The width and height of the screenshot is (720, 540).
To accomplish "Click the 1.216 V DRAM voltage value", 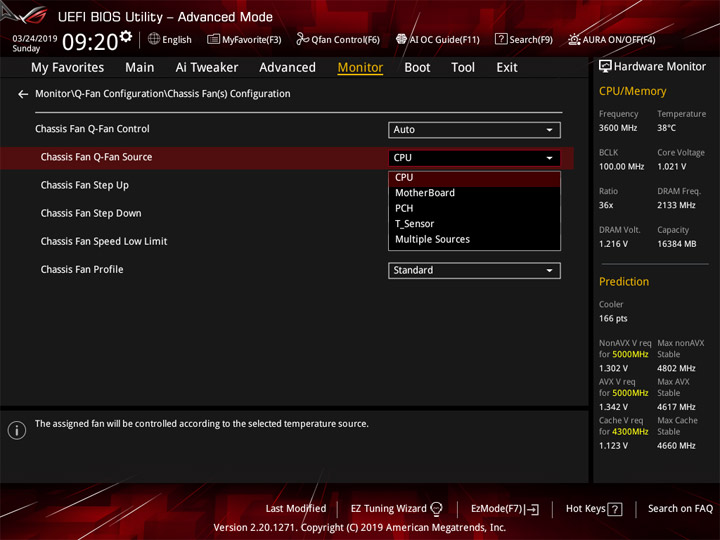I will [613, 244].
